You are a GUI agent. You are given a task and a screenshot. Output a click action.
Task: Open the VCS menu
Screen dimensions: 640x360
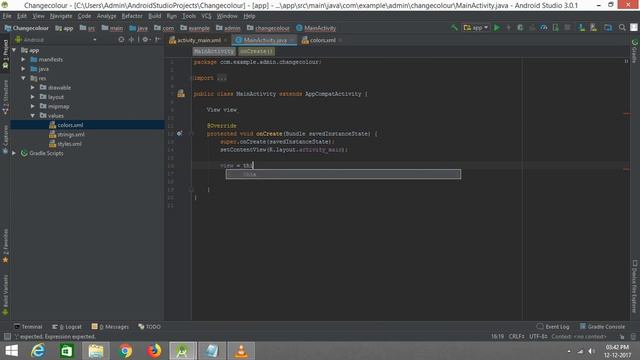(206, 16)
